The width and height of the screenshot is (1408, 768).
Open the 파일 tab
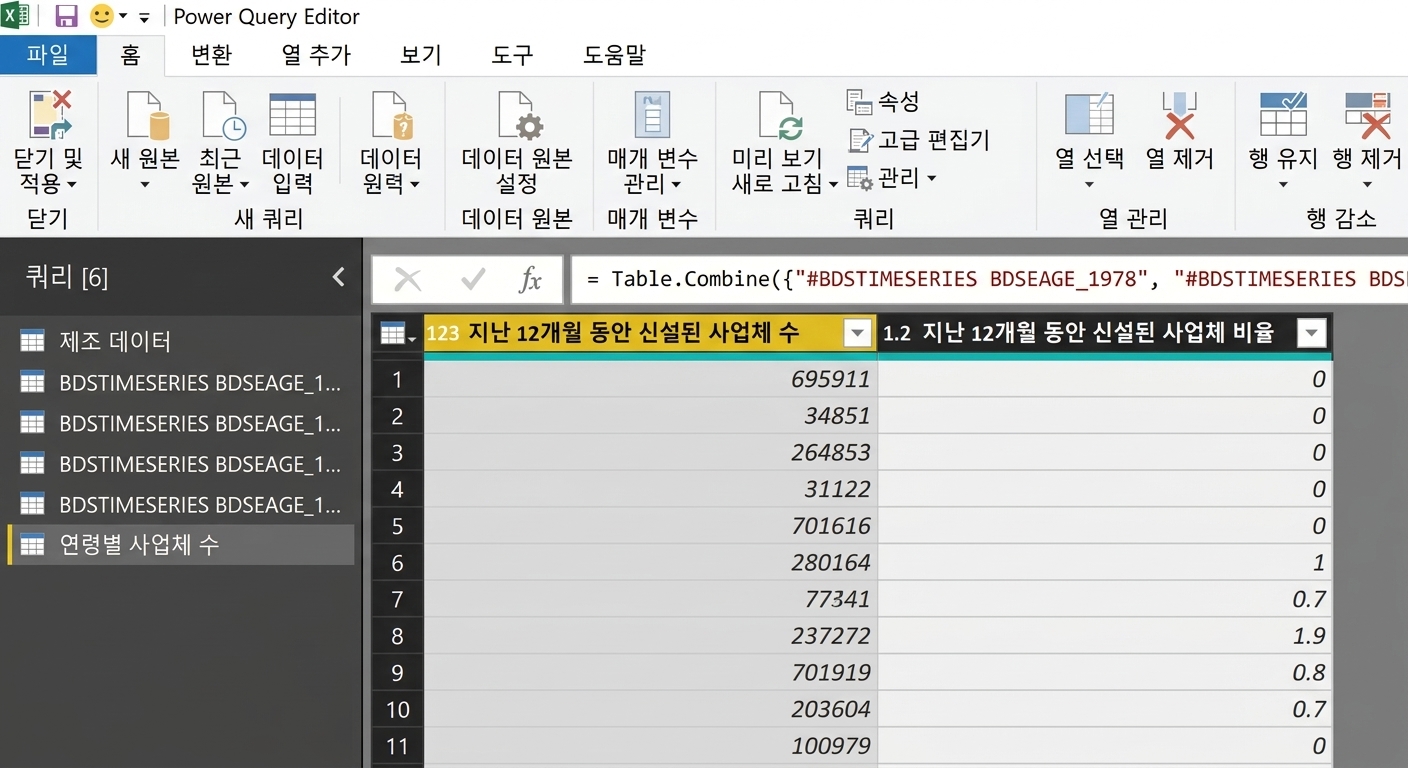point(48,55)
